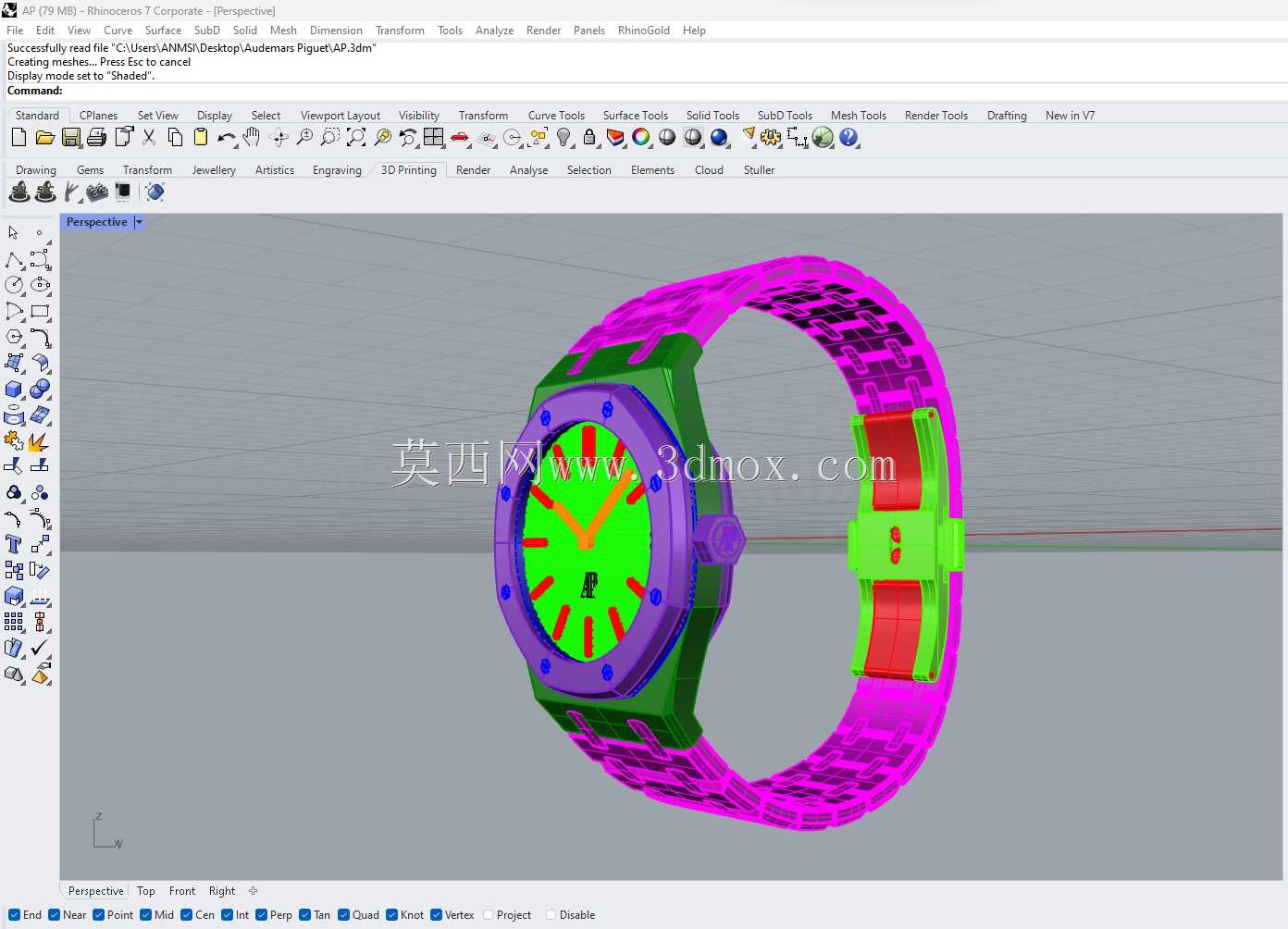Switch to the Jewellery toolbar tab

[214, 170]
